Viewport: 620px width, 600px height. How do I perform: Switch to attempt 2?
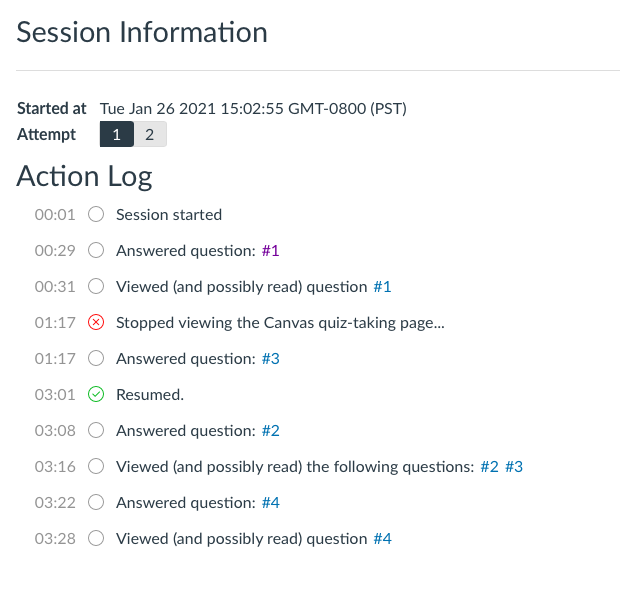pos(149,135)
